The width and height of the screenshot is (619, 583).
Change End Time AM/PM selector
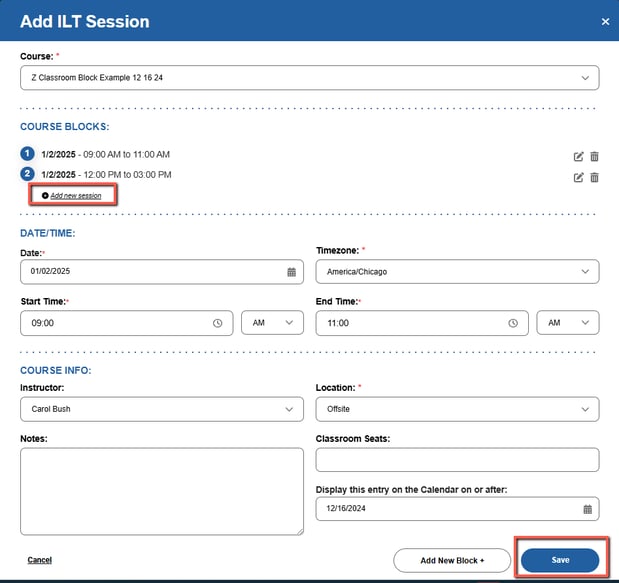567,323
